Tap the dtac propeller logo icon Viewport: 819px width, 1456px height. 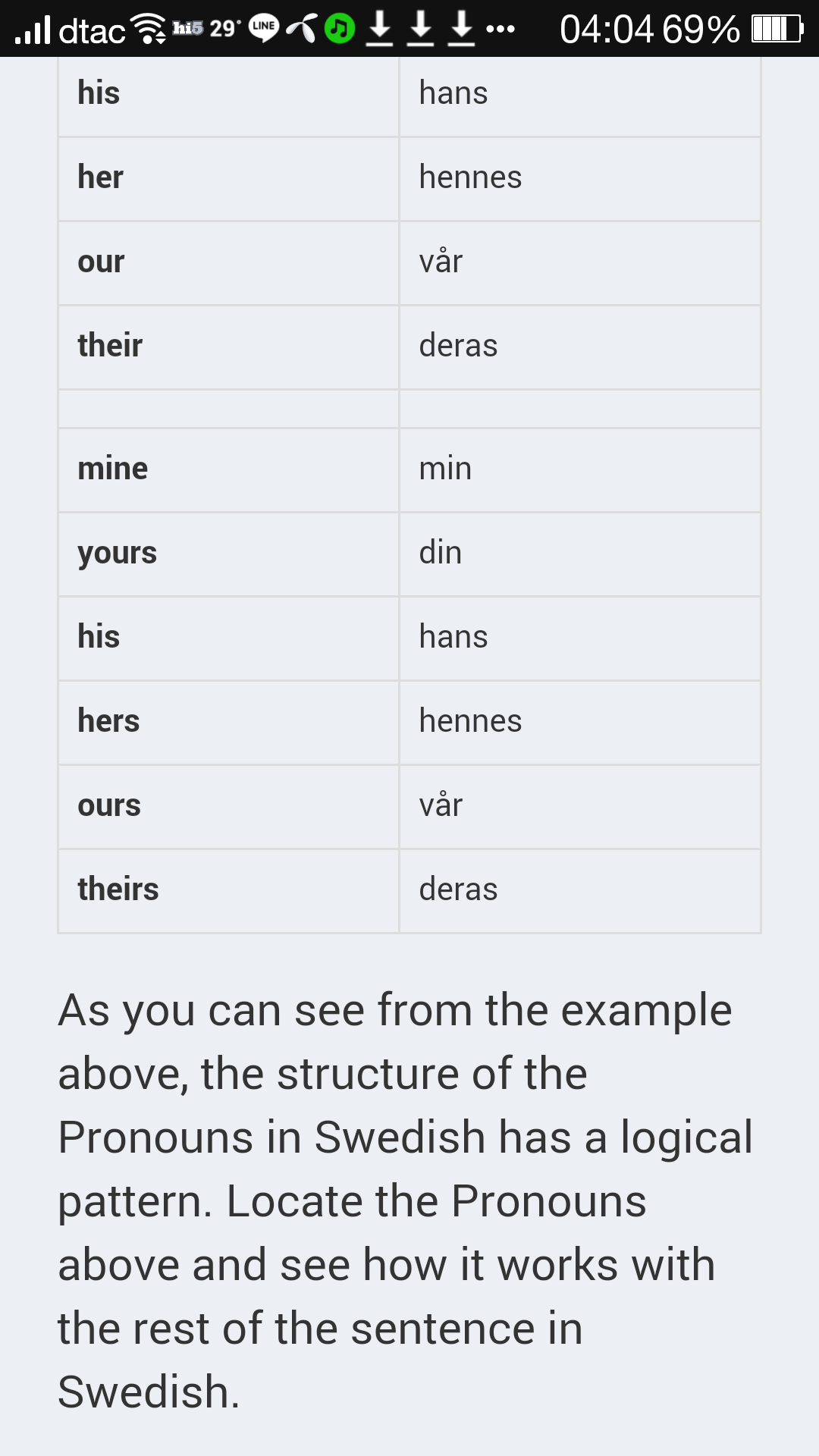pos(302,29)
